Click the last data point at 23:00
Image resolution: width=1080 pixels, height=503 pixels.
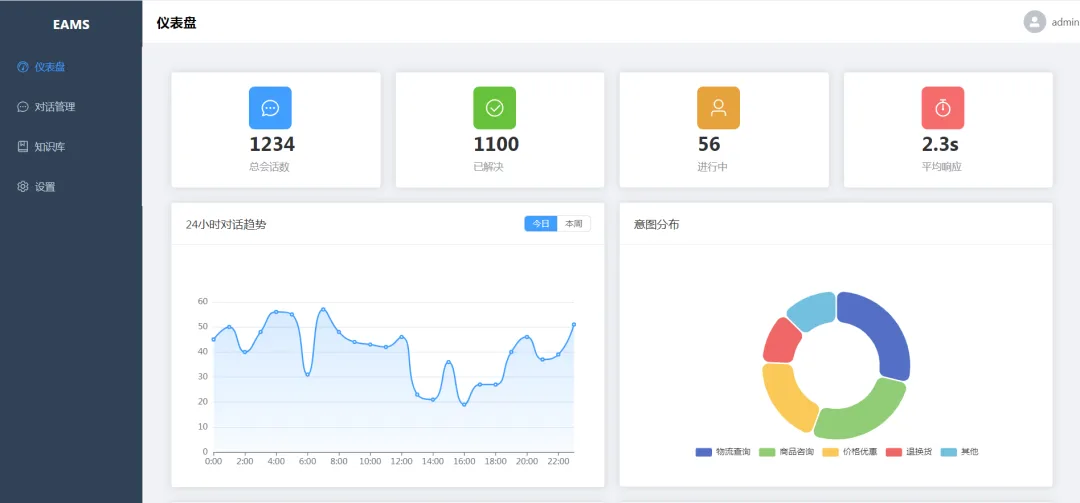574,324
